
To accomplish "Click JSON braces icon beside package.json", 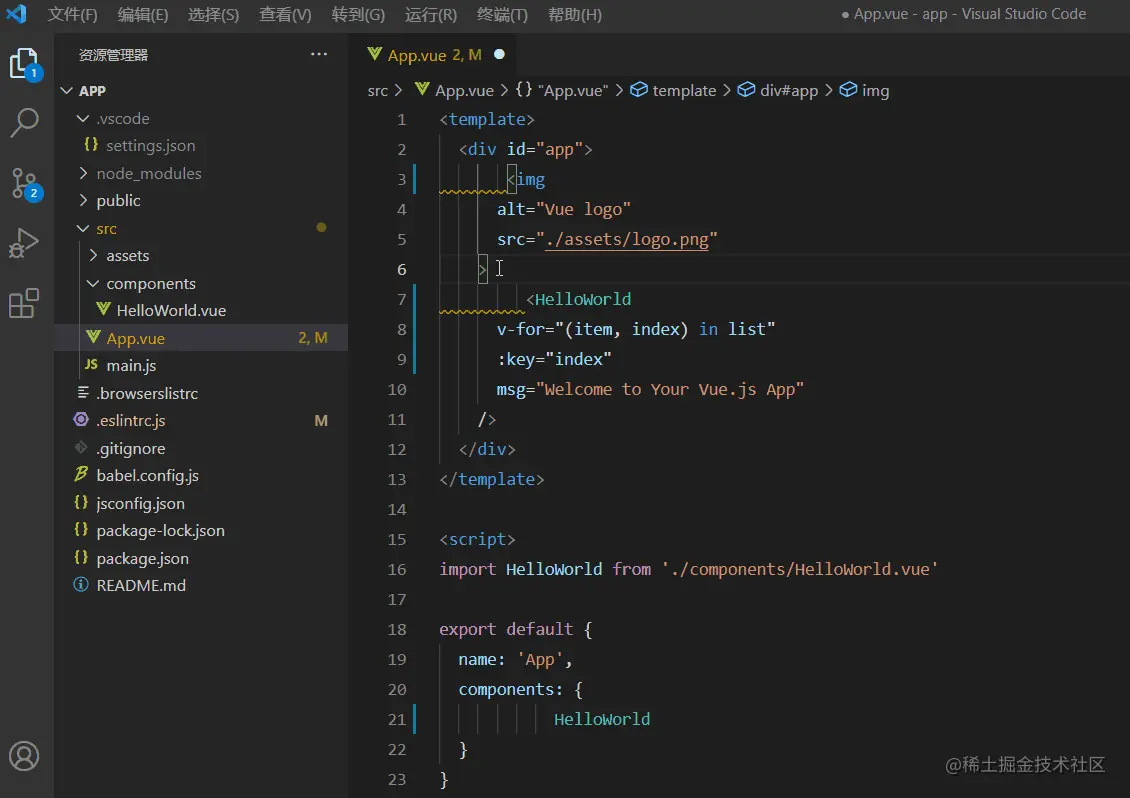I will pos(81,557).
